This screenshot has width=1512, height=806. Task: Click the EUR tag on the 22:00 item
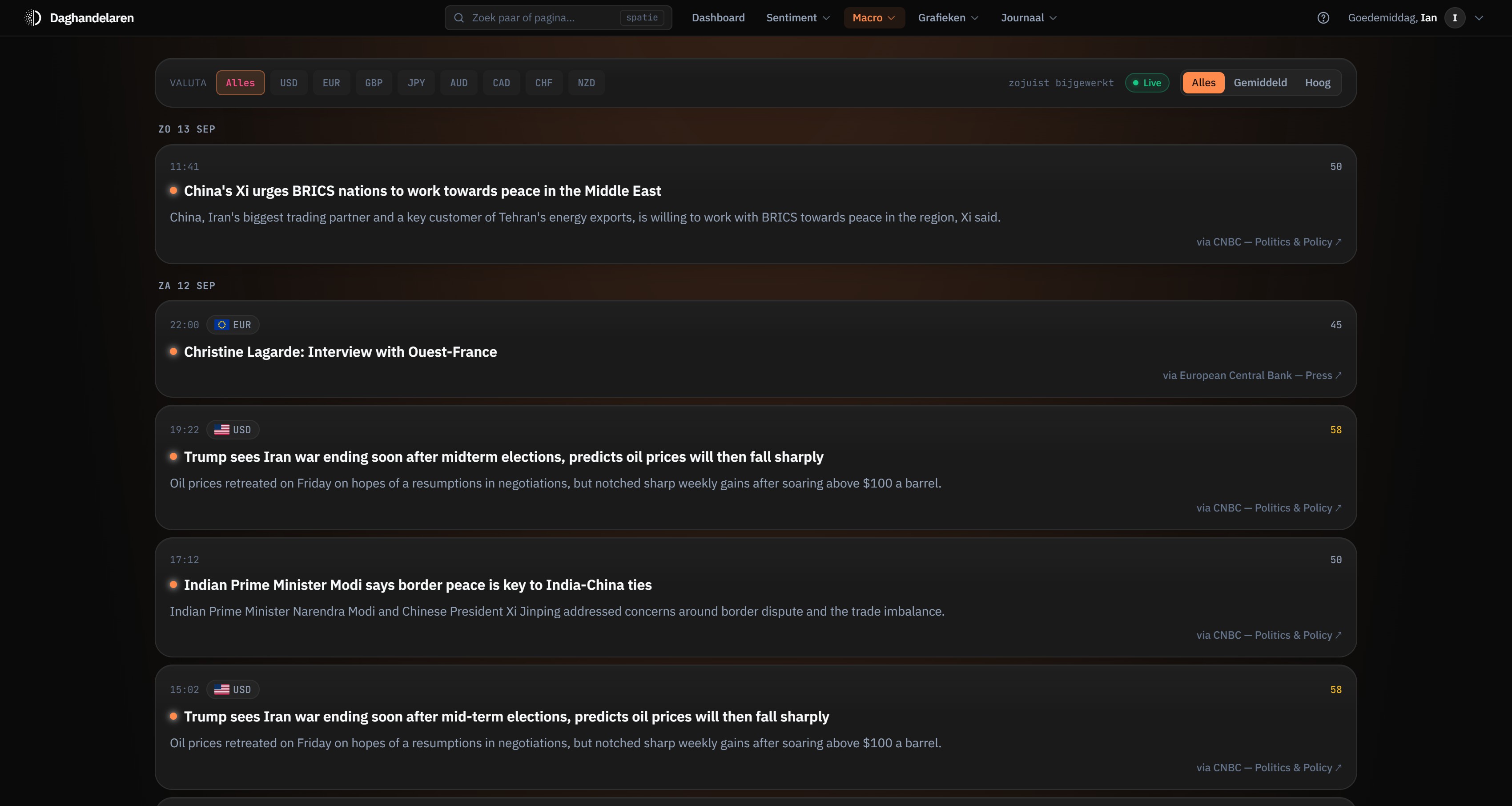233,325
